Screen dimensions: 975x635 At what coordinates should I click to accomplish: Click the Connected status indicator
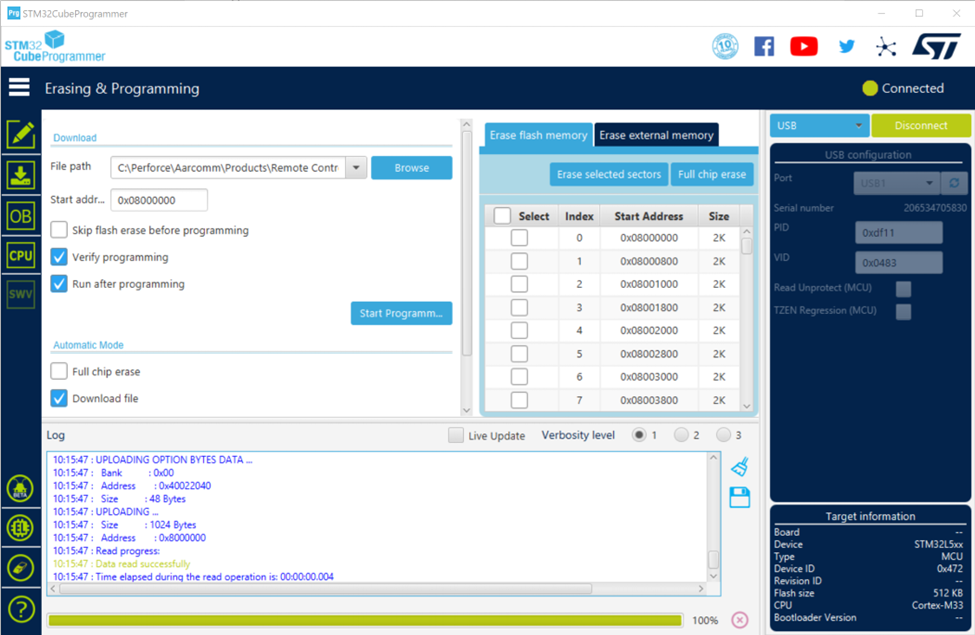coord(903,88)
